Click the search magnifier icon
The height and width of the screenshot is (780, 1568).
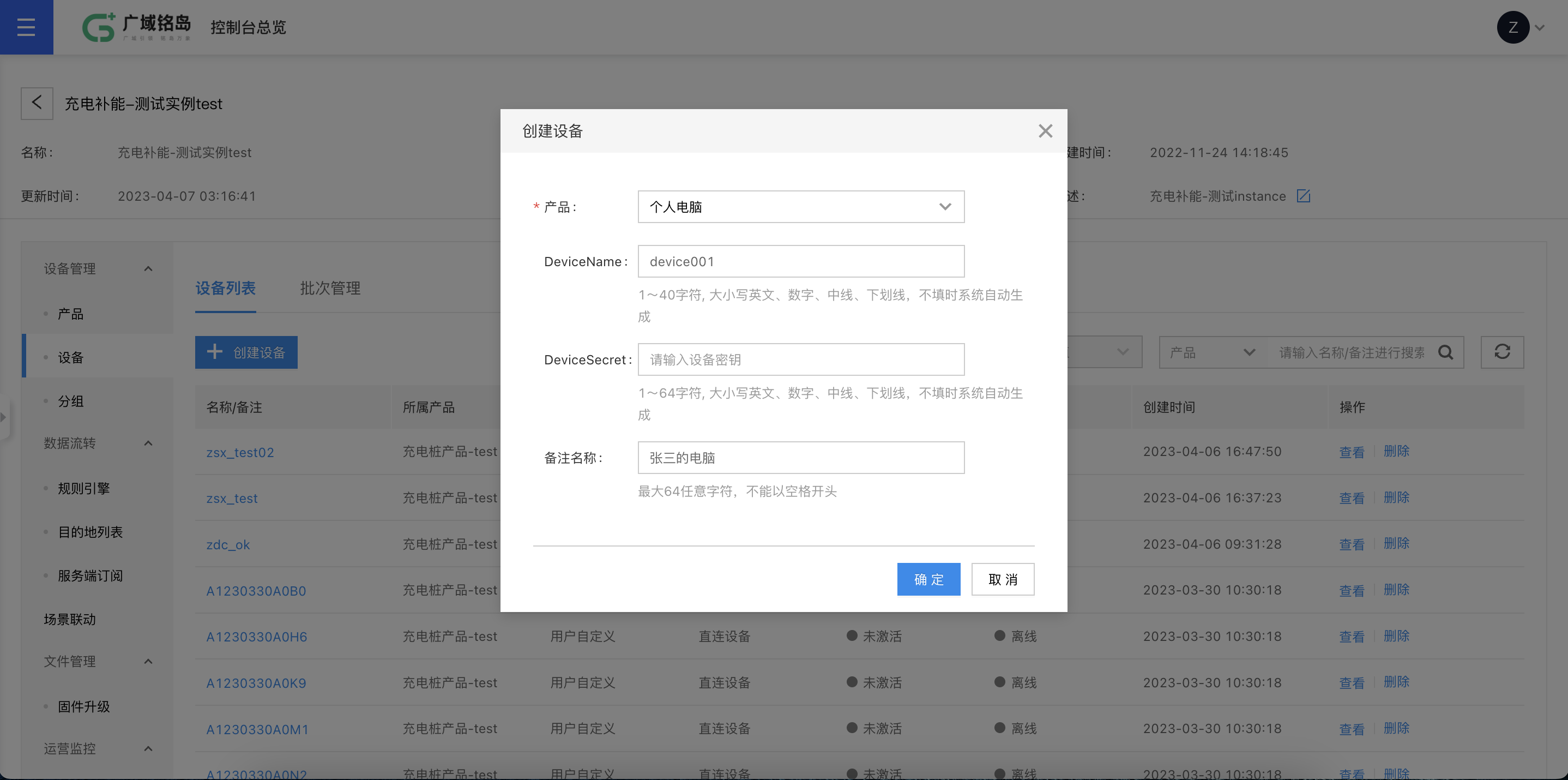point(1446,352)
